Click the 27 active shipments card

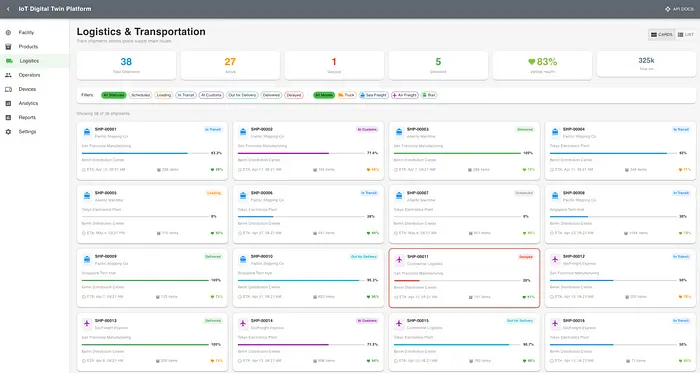230,66
